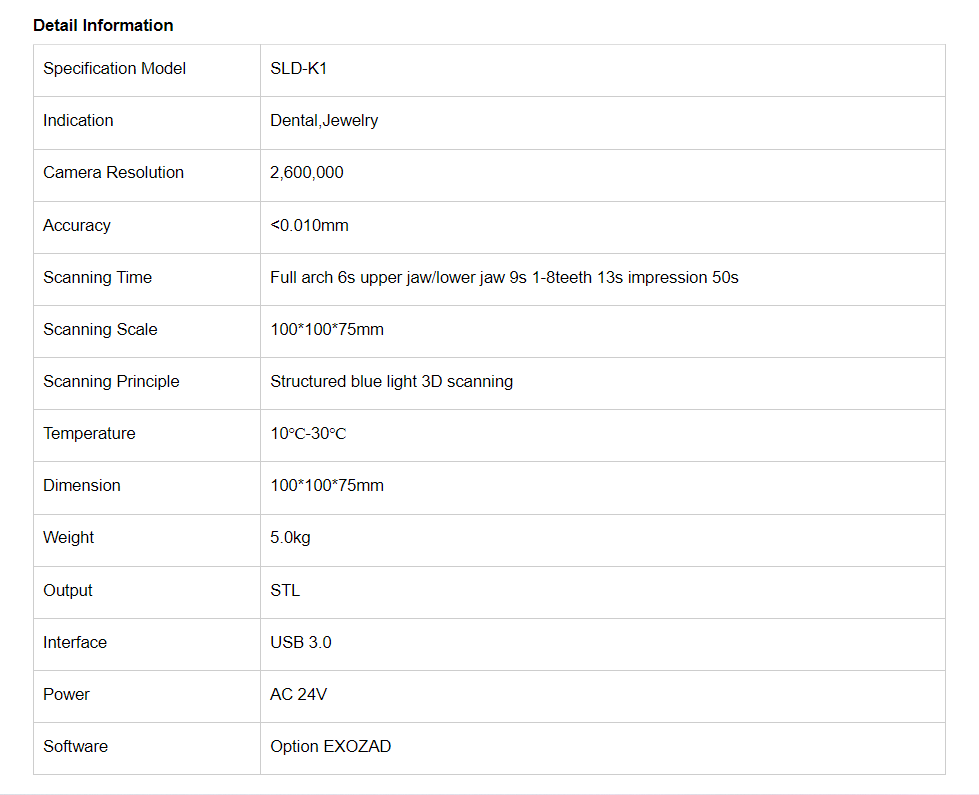
Task: Click the AC 24V power value
Action: (x=298, y=695)
